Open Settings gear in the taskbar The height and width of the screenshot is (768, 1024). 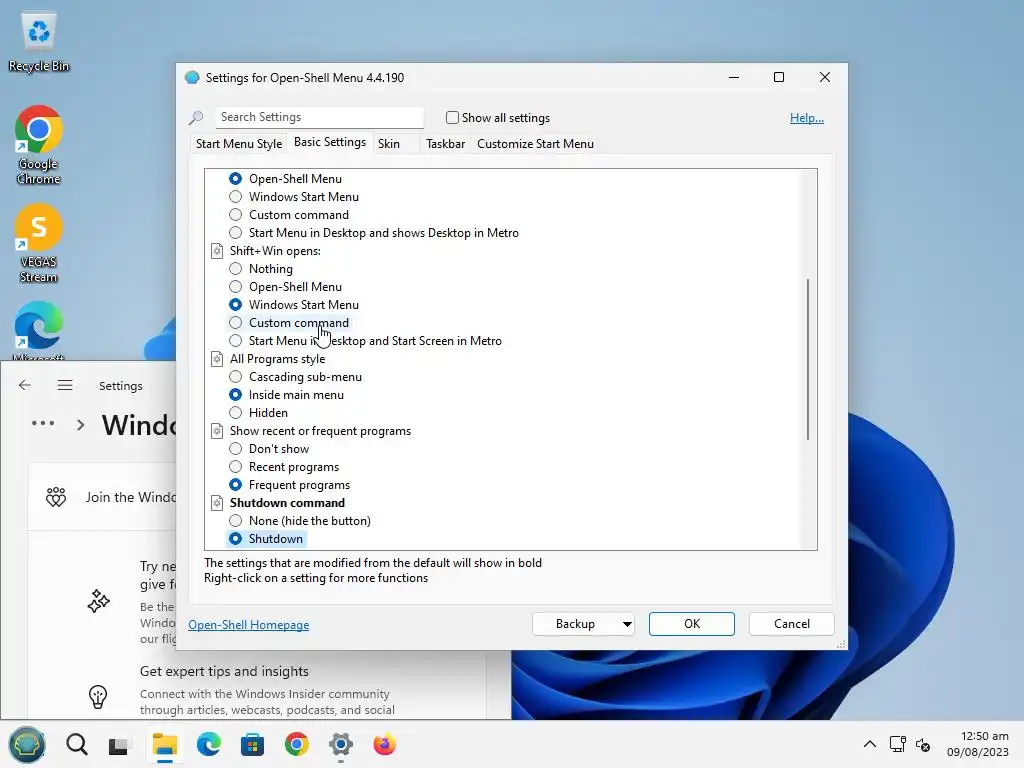tap(341, 744)
